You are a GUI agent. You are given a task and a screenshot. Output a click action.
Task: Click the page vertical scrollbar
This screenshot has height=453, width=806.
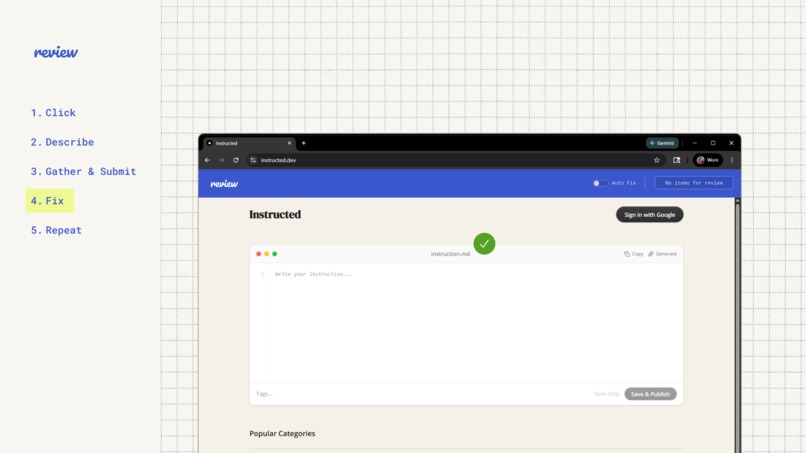[738, 326]
